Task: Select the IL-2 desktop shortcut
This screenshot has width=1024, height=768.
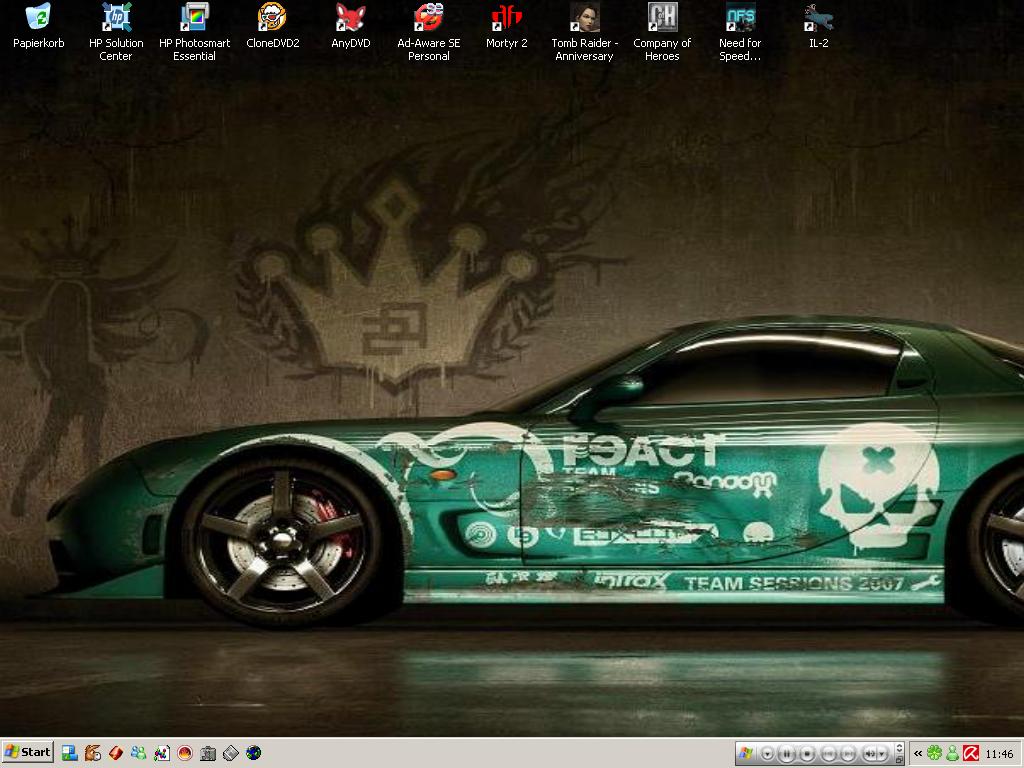Action: pos(819,27)
